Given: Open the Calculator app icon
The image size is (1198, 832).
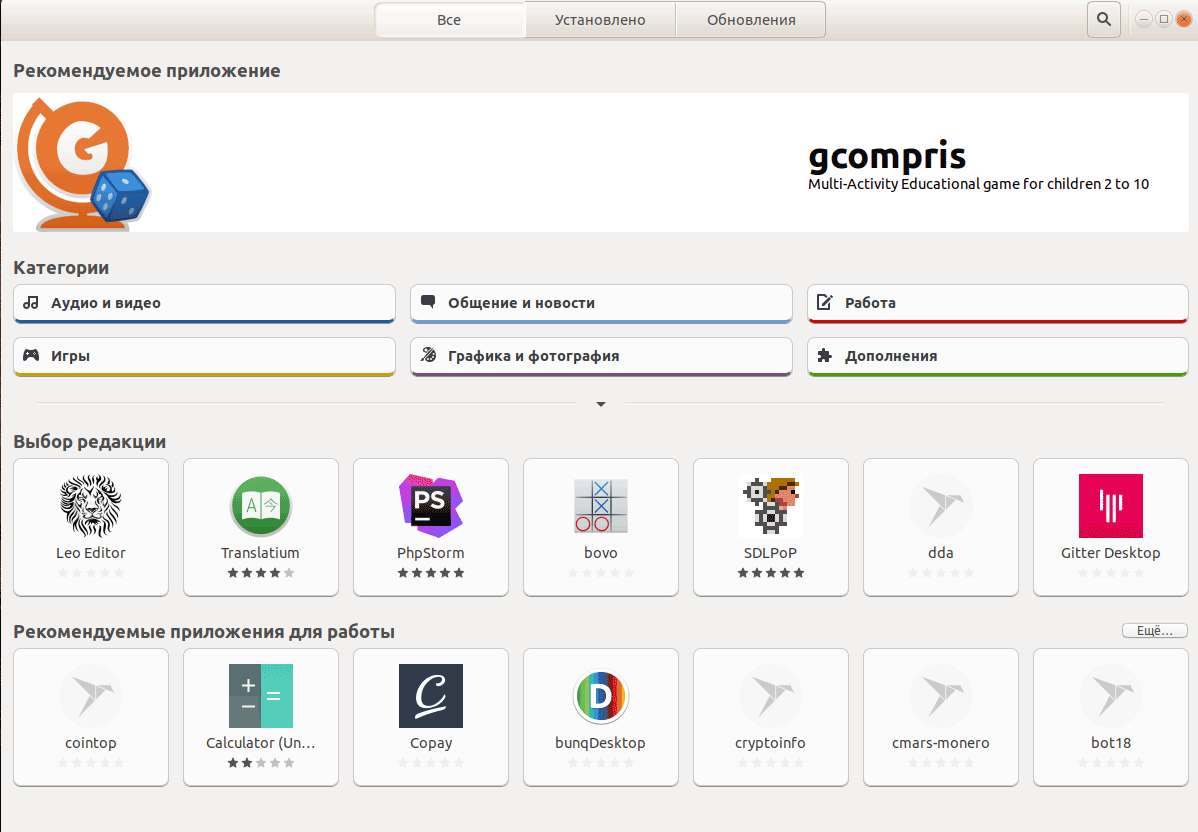Looking at the screenshot, I should (260, 695).
